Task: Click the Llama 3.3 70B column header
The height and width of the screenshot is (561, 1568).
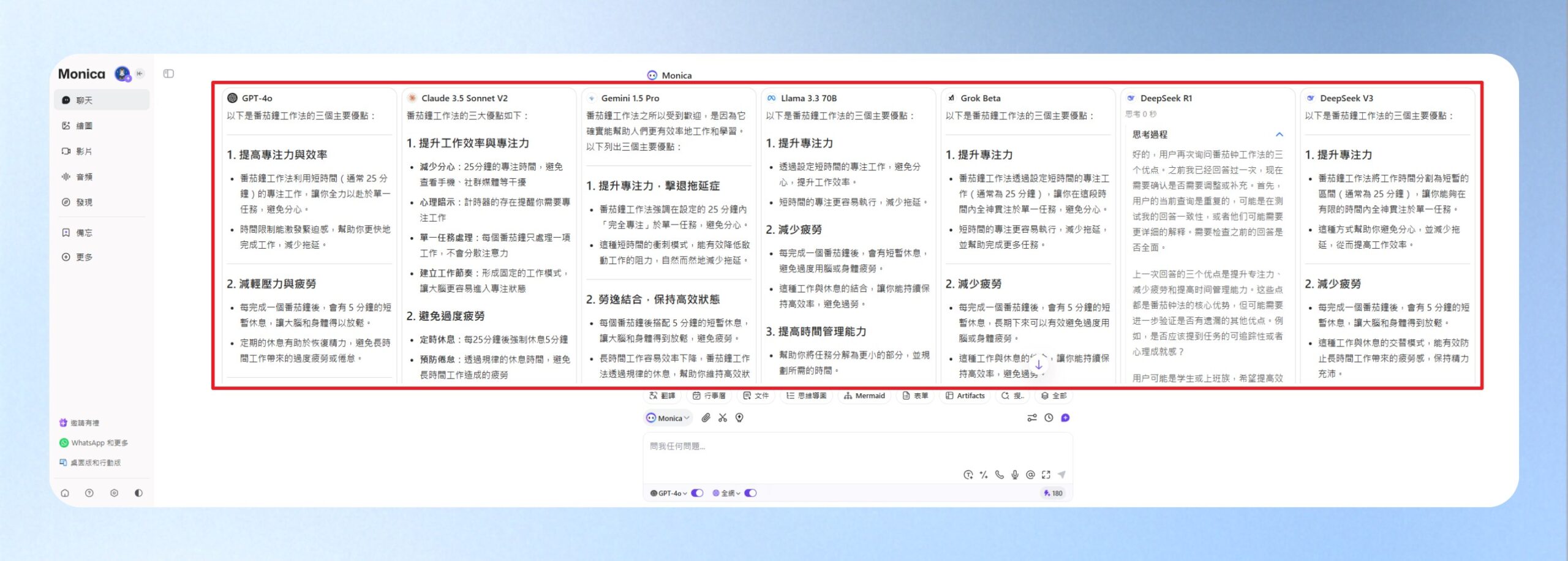Action: click(802, 98)
